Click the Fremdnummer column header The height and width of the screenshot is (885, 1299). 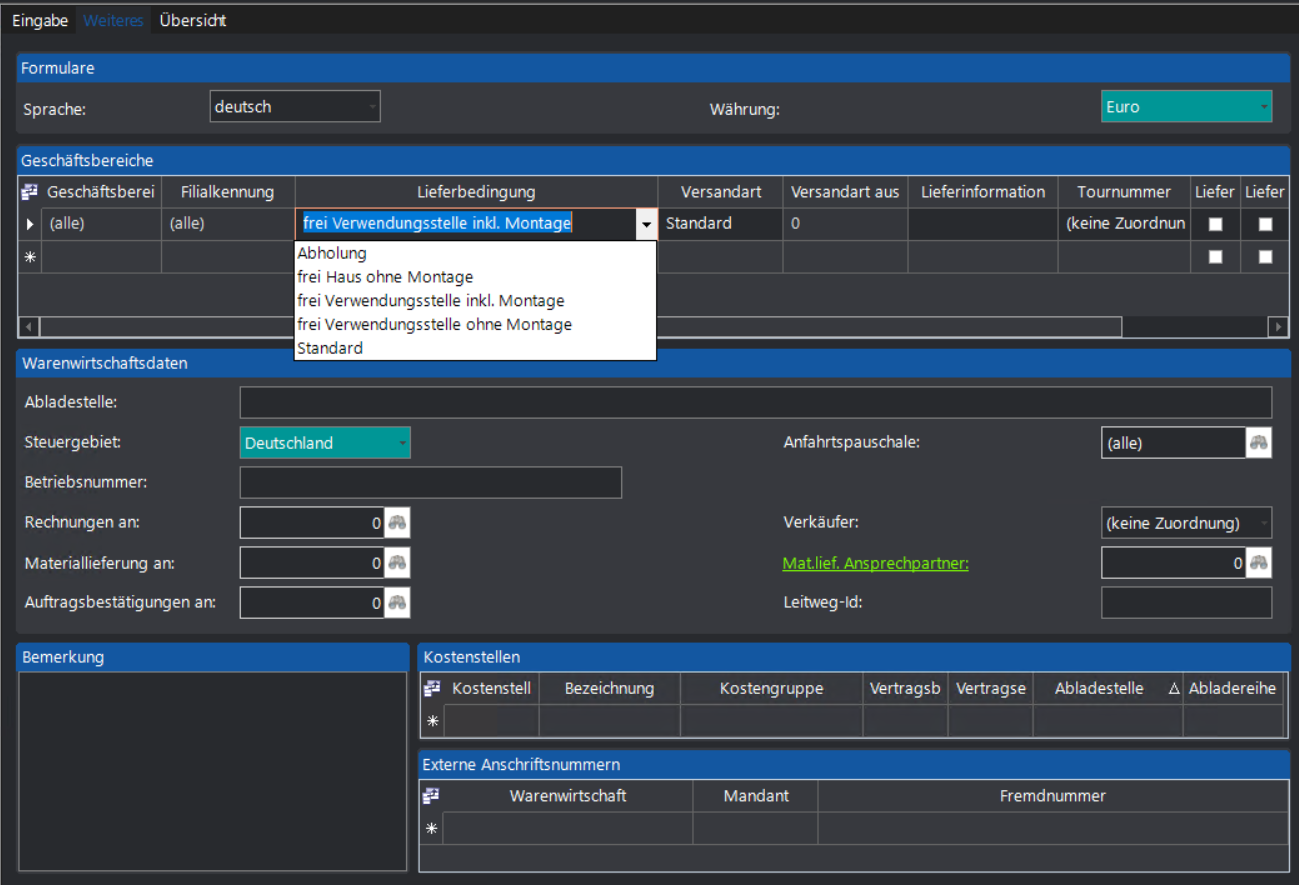(x=1053, y=796)
